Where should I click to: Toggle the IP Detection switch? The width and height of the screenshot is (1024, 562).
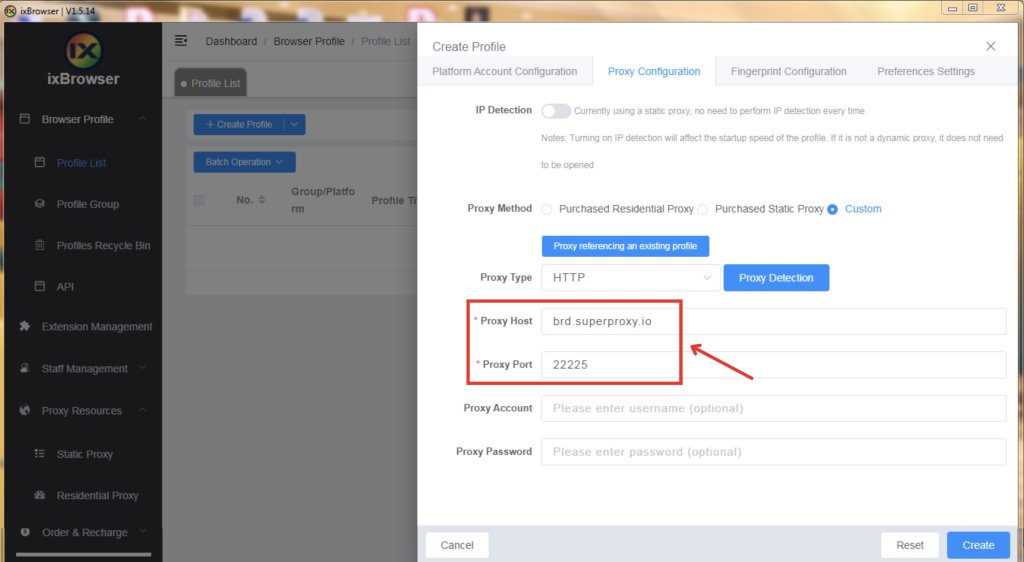[556, 111]
